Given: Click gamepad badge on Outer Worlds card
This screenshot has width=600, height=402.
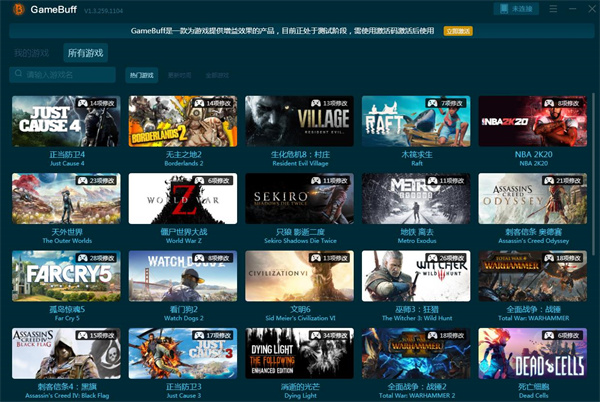Looking at the screenshot, I should tap(96, 181).
